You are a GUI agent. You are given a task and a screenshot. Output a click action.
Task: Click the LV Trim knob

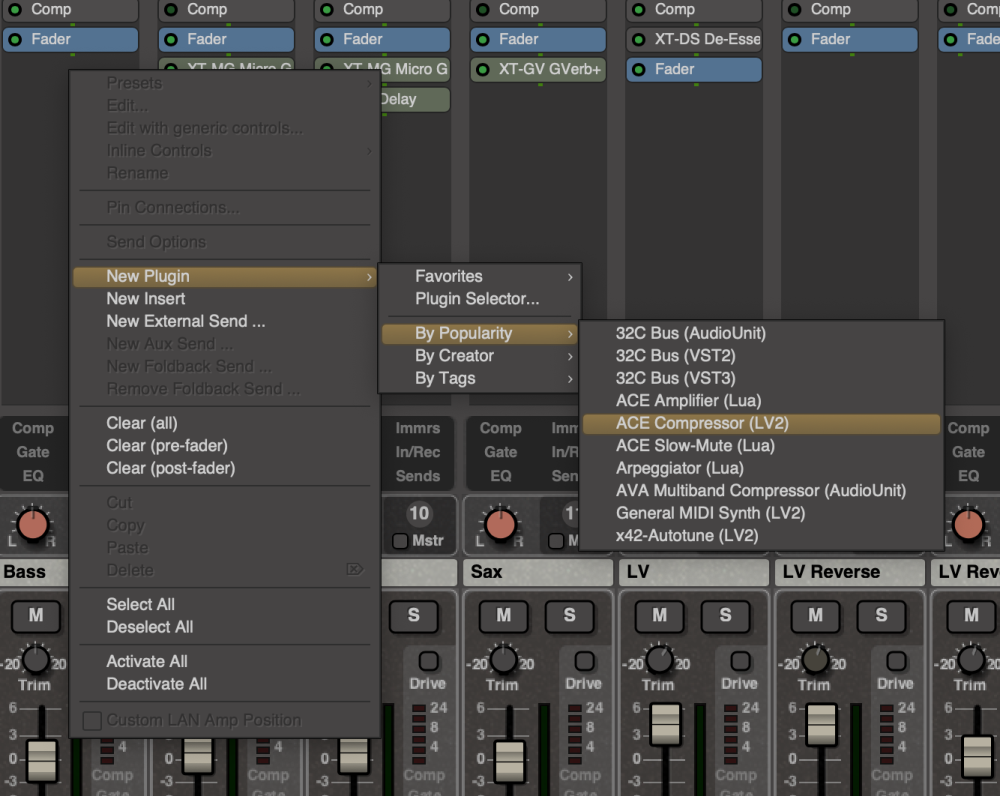659,660
